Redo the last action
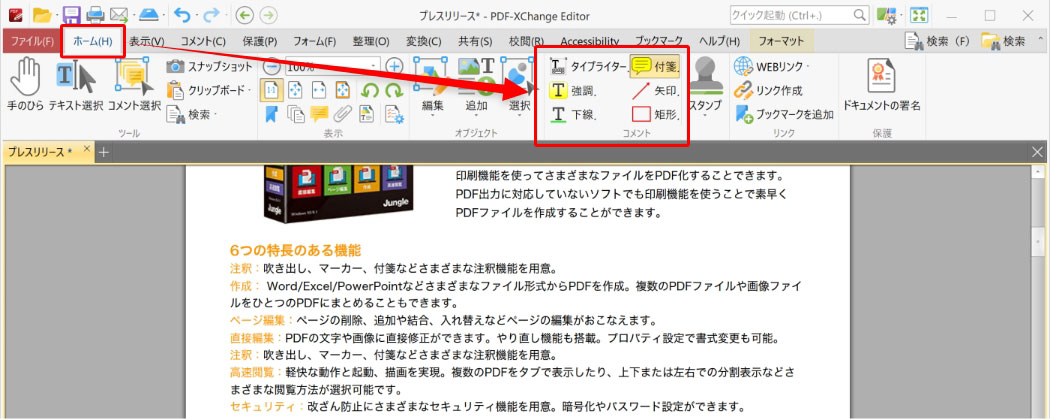1050x419 pixels. pos(210,14)
